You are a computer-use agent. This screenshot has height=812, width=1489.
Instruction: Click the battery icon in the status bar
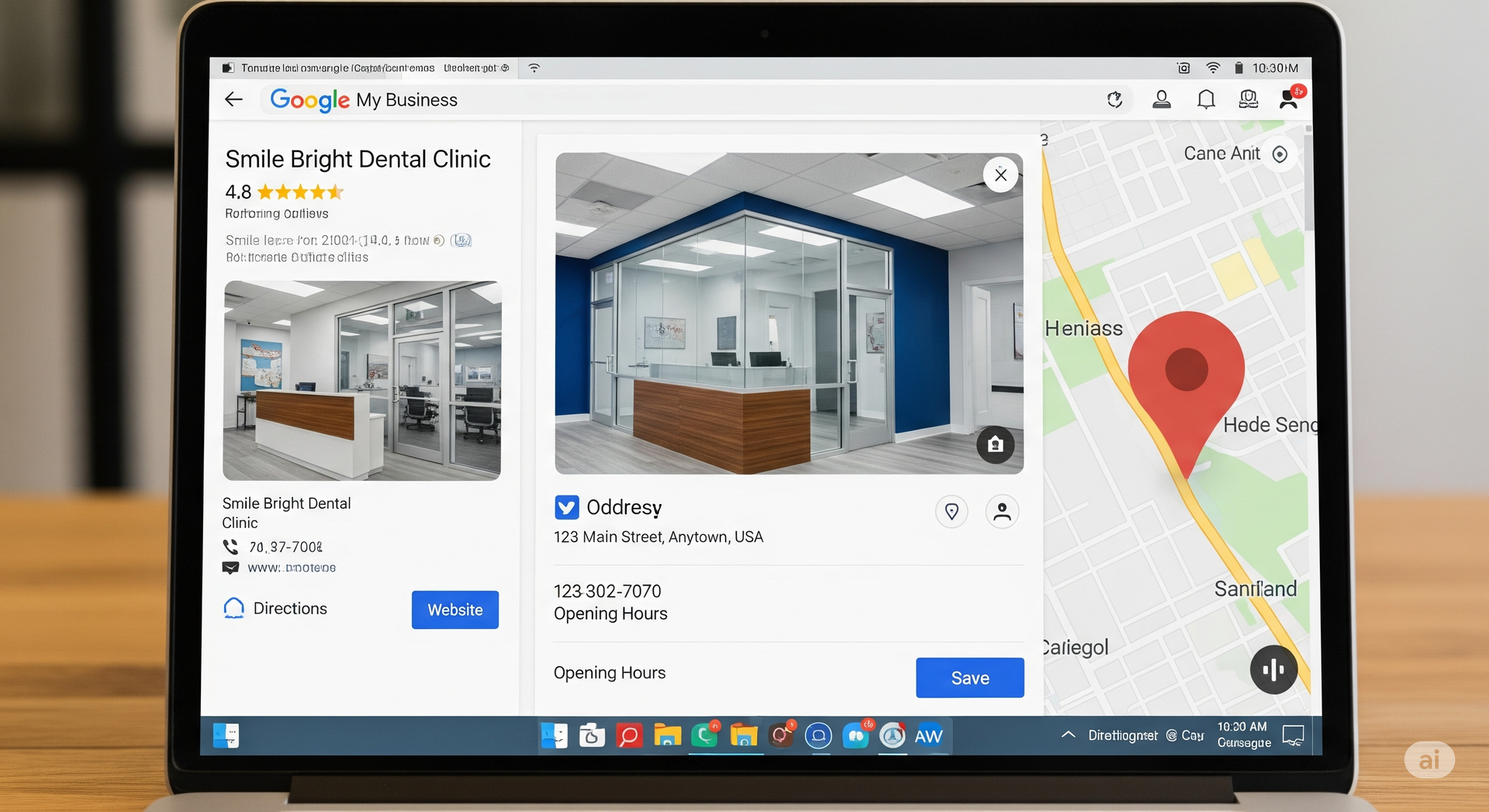coord(1239,68)
